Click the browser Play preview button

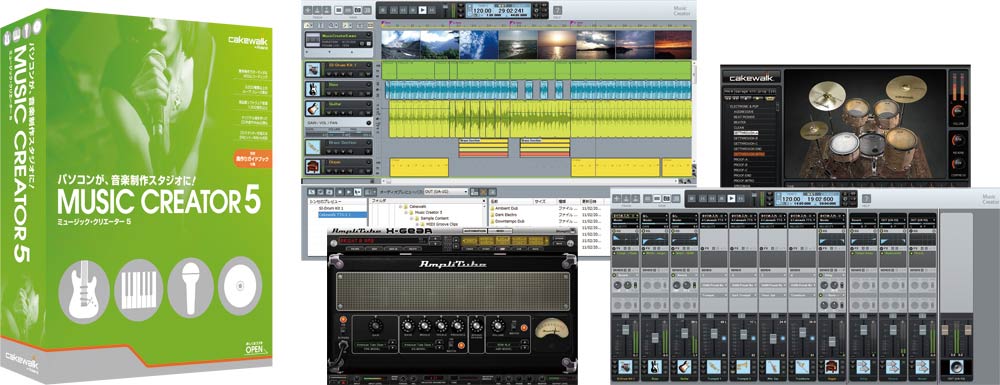click(349, 191)
